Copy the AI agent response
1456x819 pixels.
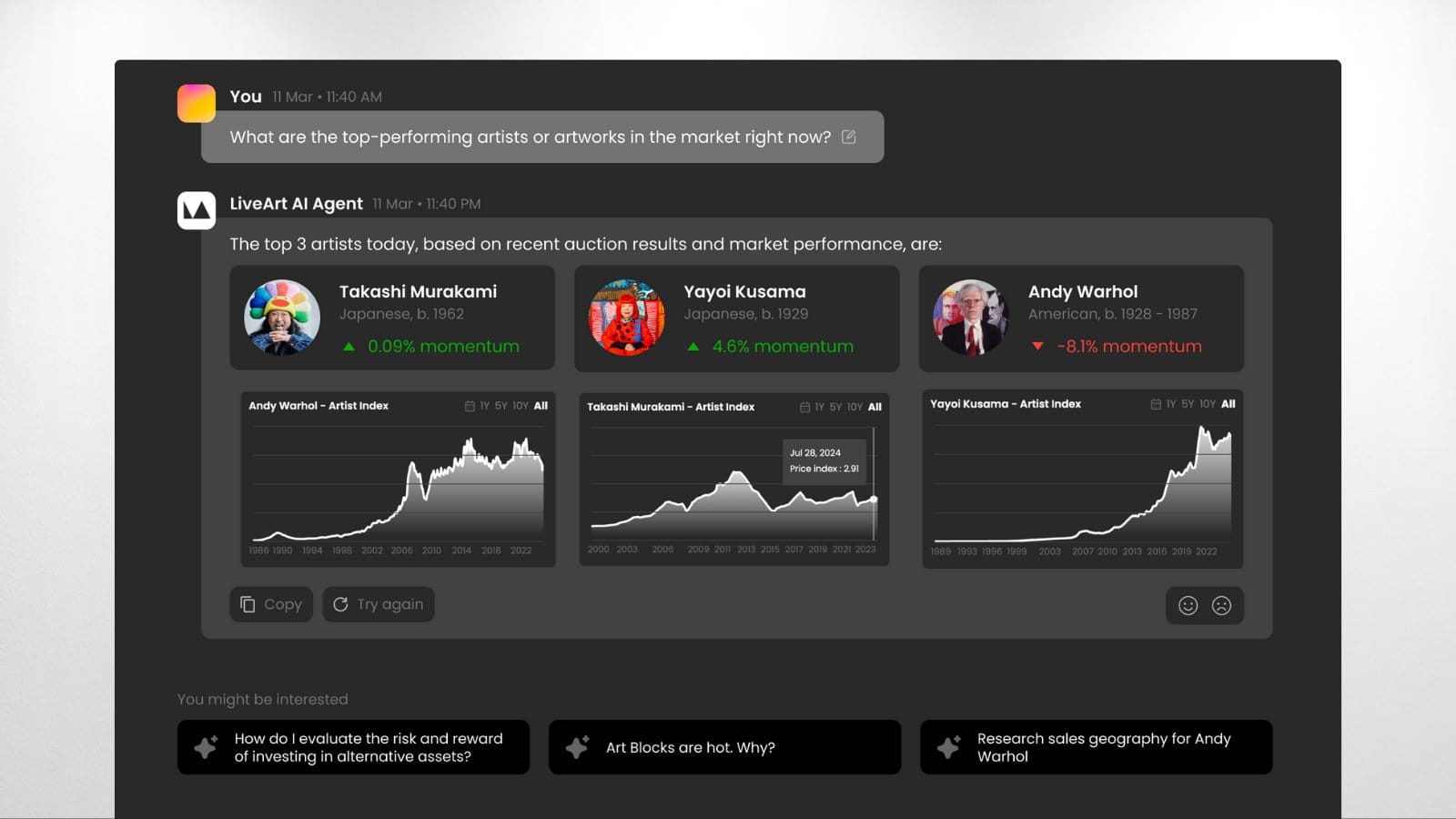coord(271,604)
